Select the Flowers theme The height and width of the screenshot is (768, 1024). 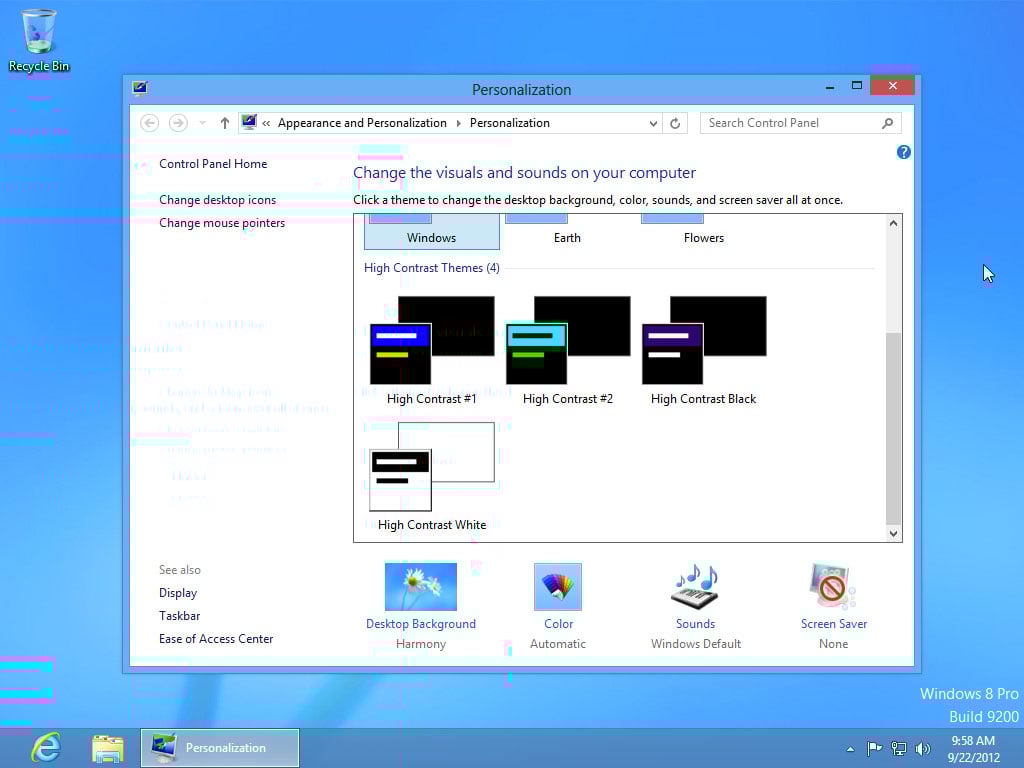click(703, 232)
